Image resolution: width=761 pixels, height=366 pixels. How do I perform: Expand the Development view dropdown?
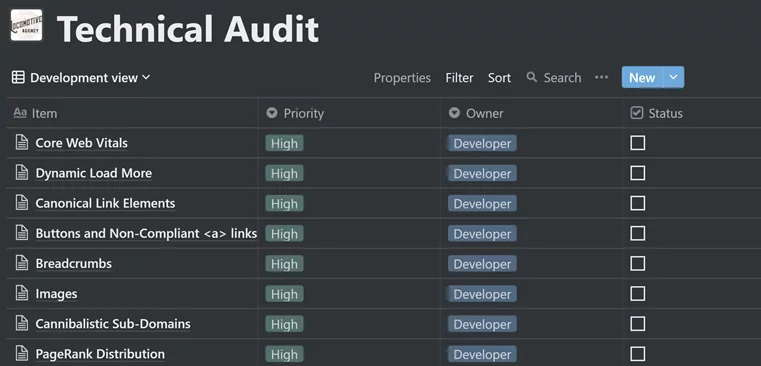coord(90,78)
